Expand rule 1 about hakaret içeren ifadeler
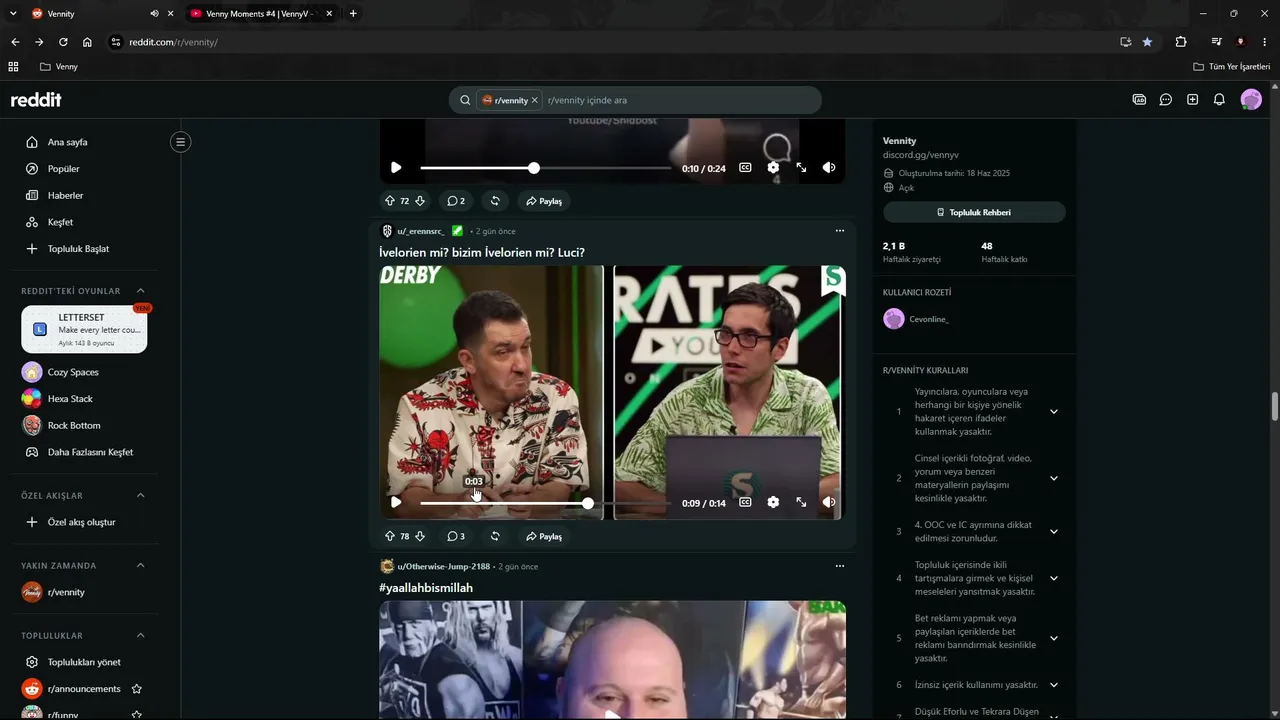The image size is (1280, 720). [1053, 412]
